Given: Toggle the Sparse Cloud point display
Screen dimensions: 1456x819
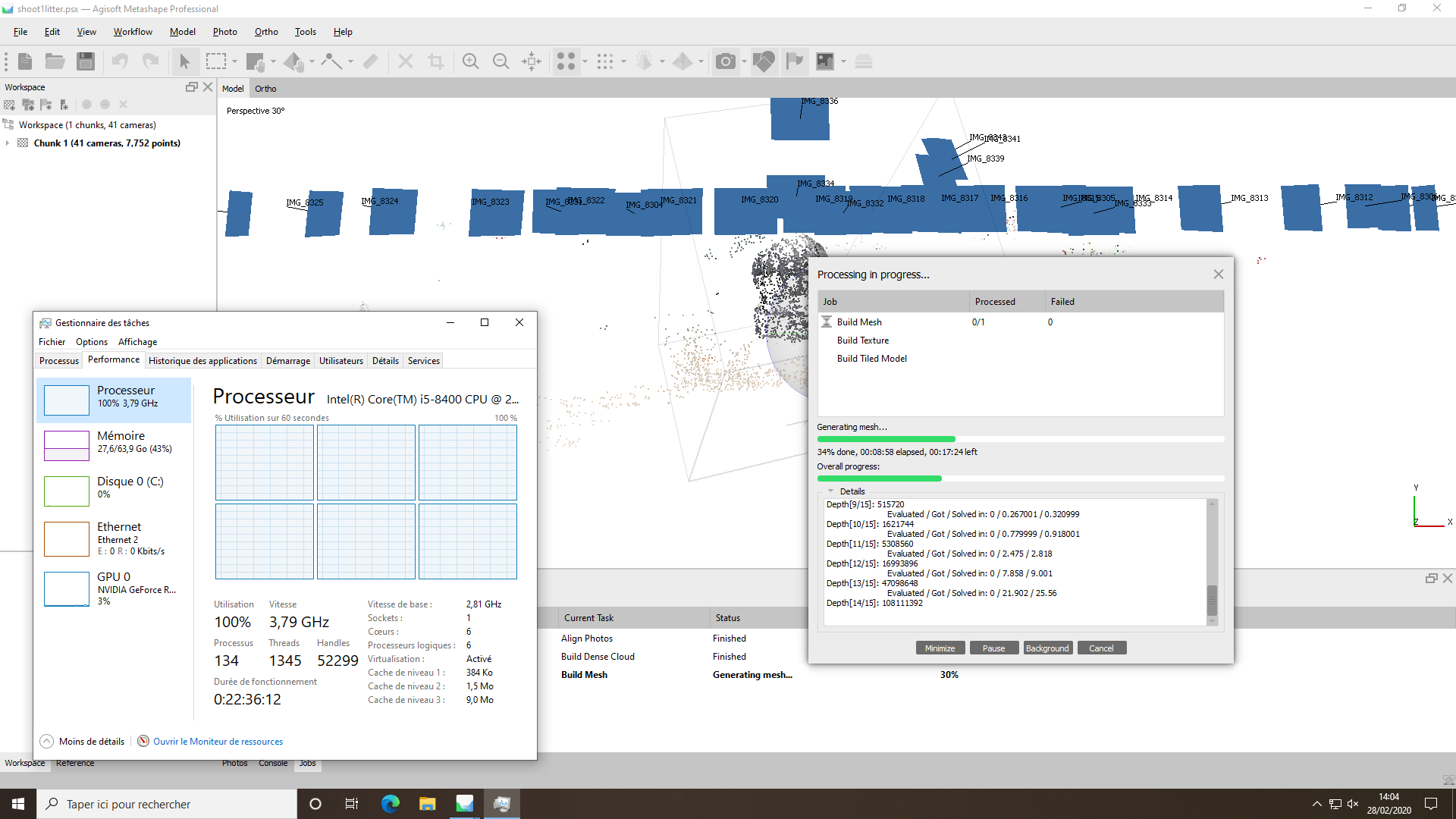Looking at the screenshot, I should pyautogui.click(x=566, y=61).
